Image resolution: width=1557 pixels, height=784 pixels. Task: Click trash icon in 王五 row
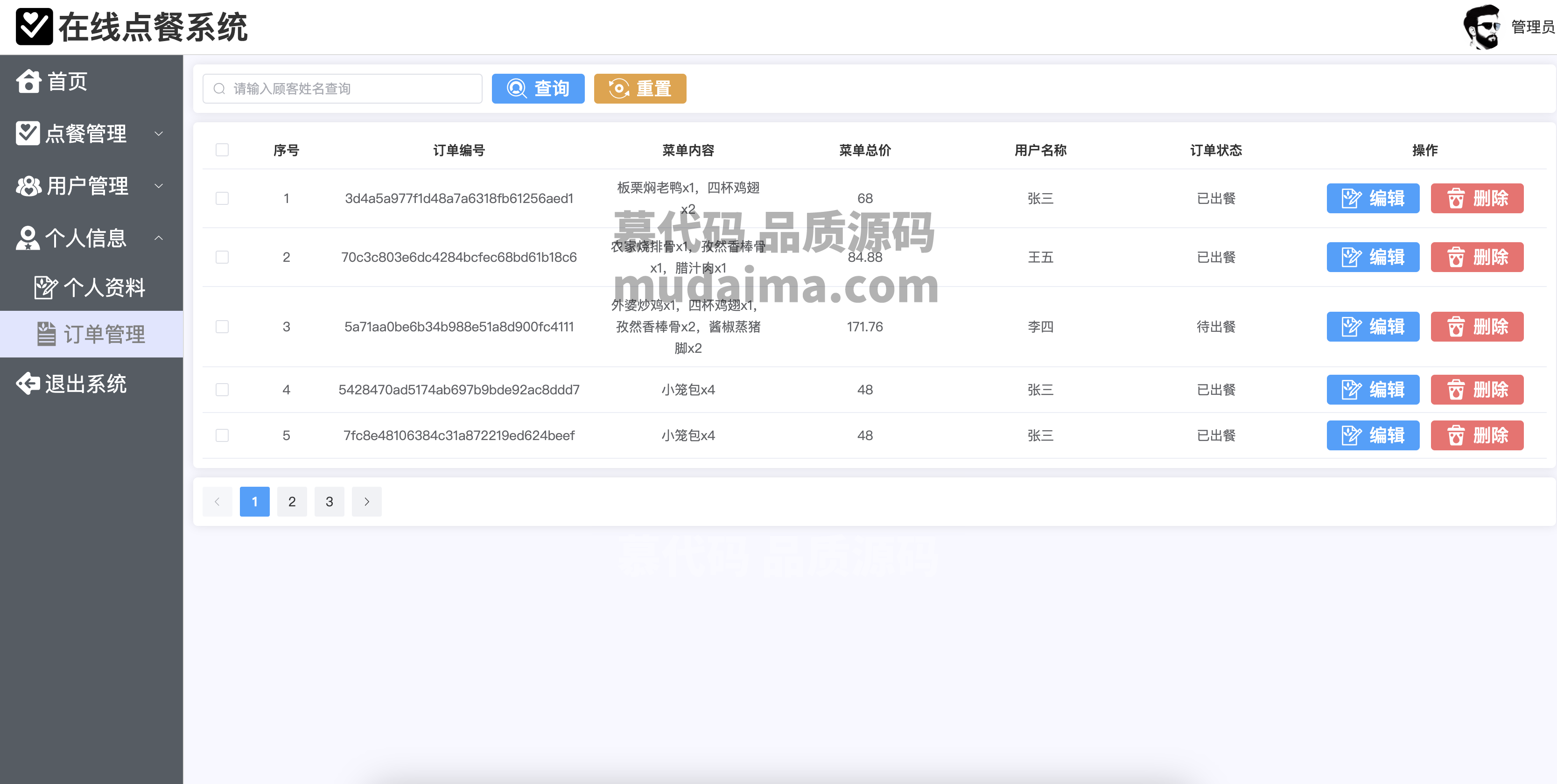[x=1455, y=257]
